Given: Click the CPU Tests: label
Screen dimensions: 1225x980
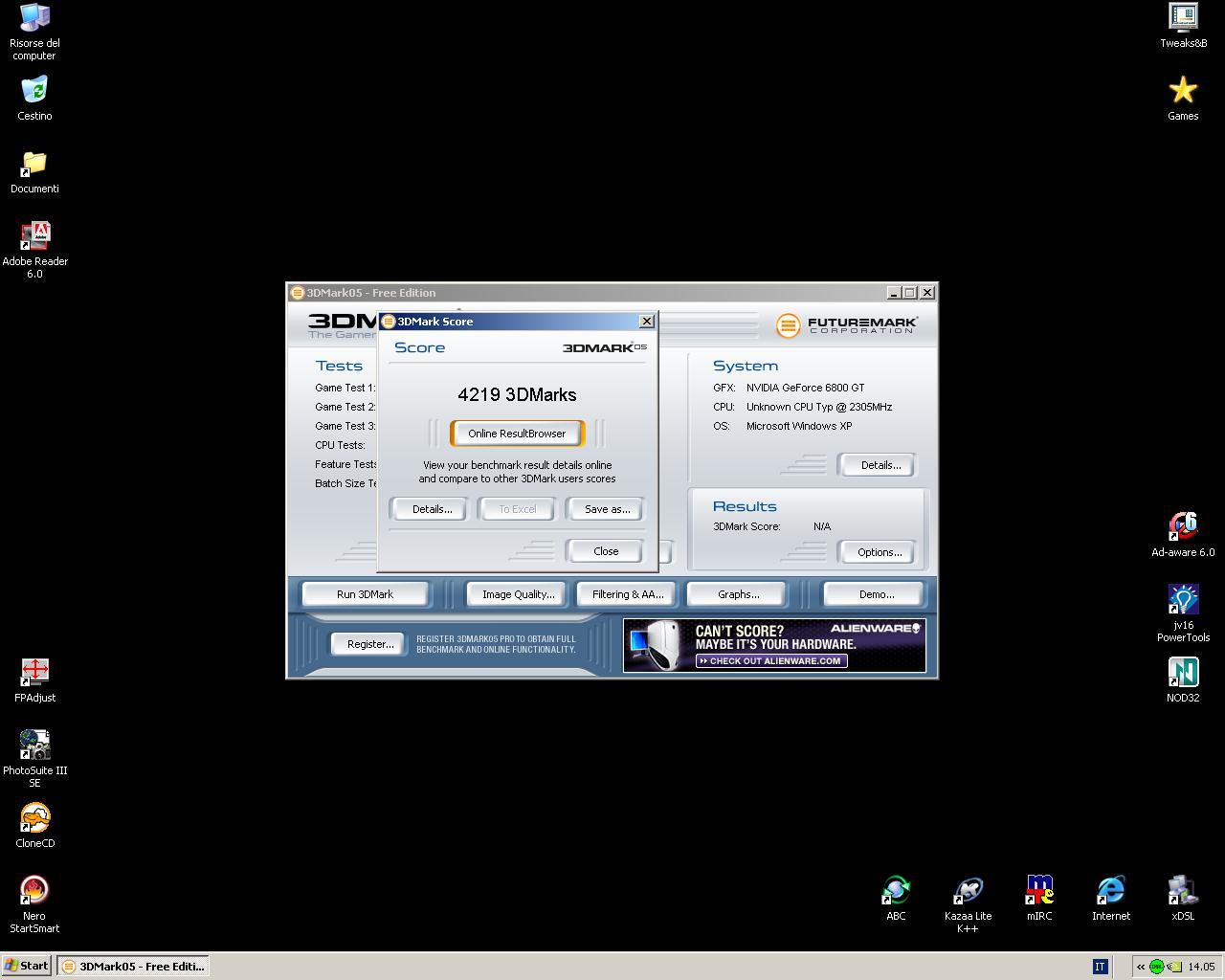Looking at the screenshot, I should 340,445.
